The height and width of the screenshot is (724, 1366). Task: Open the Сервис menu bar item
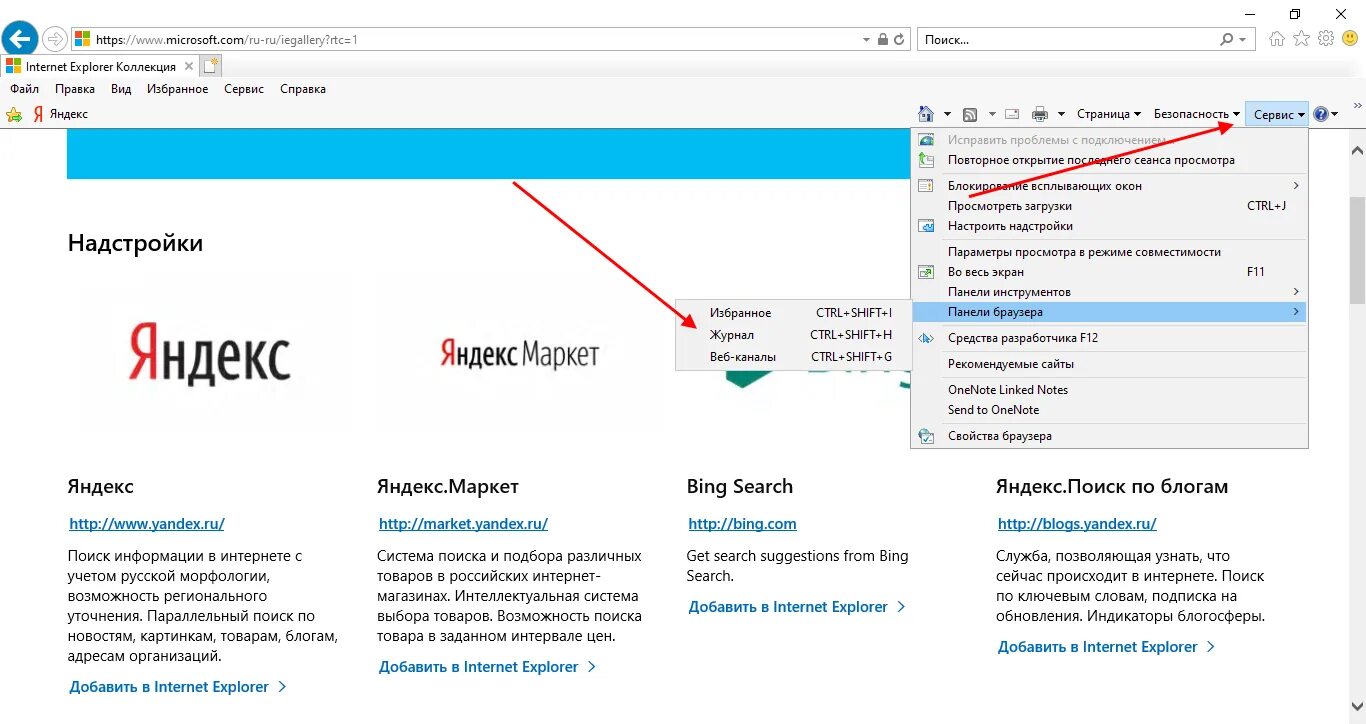tap(244, 89)
